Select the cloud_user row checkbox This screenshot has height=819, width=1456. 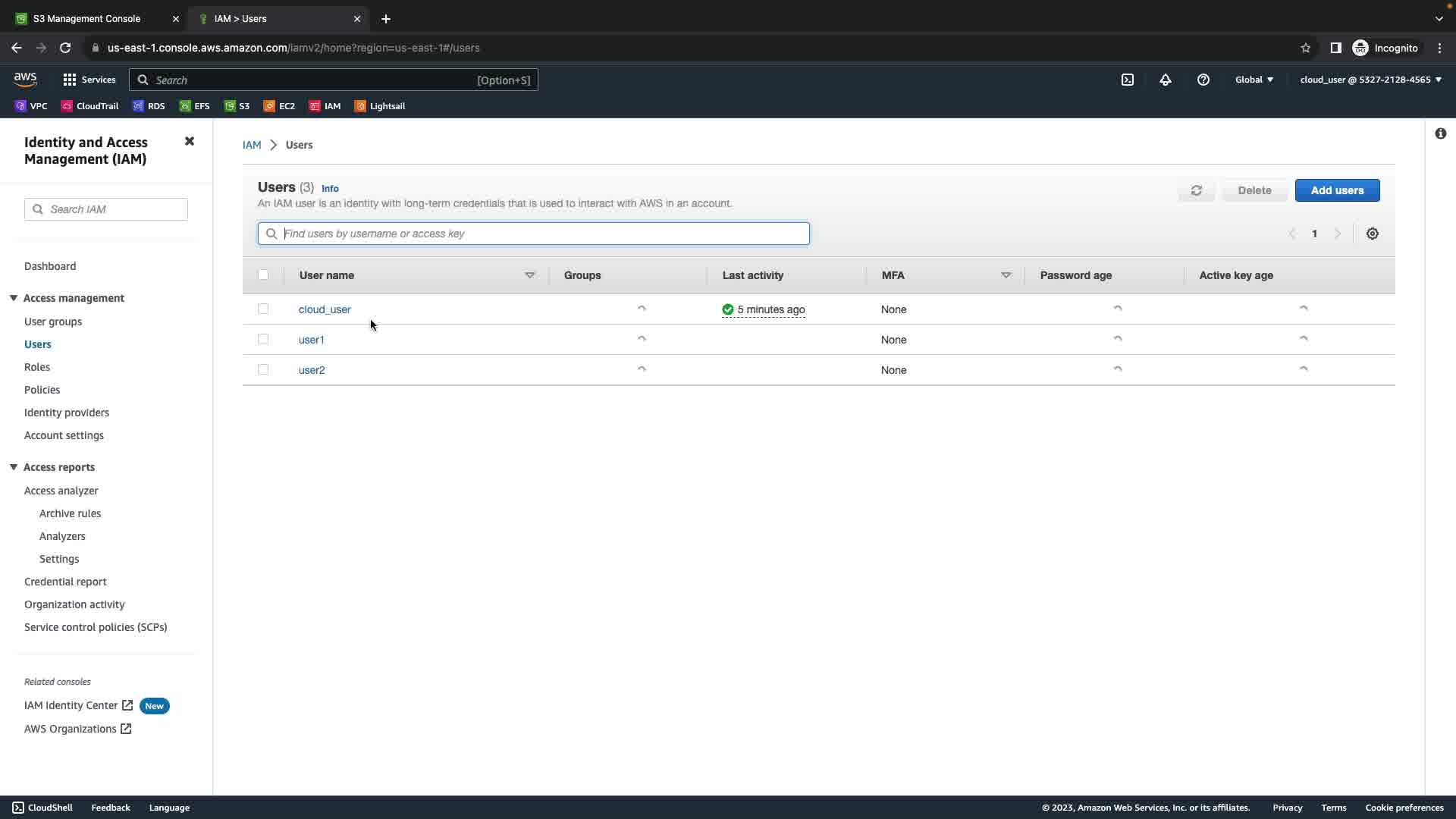[x=263, y=309]
